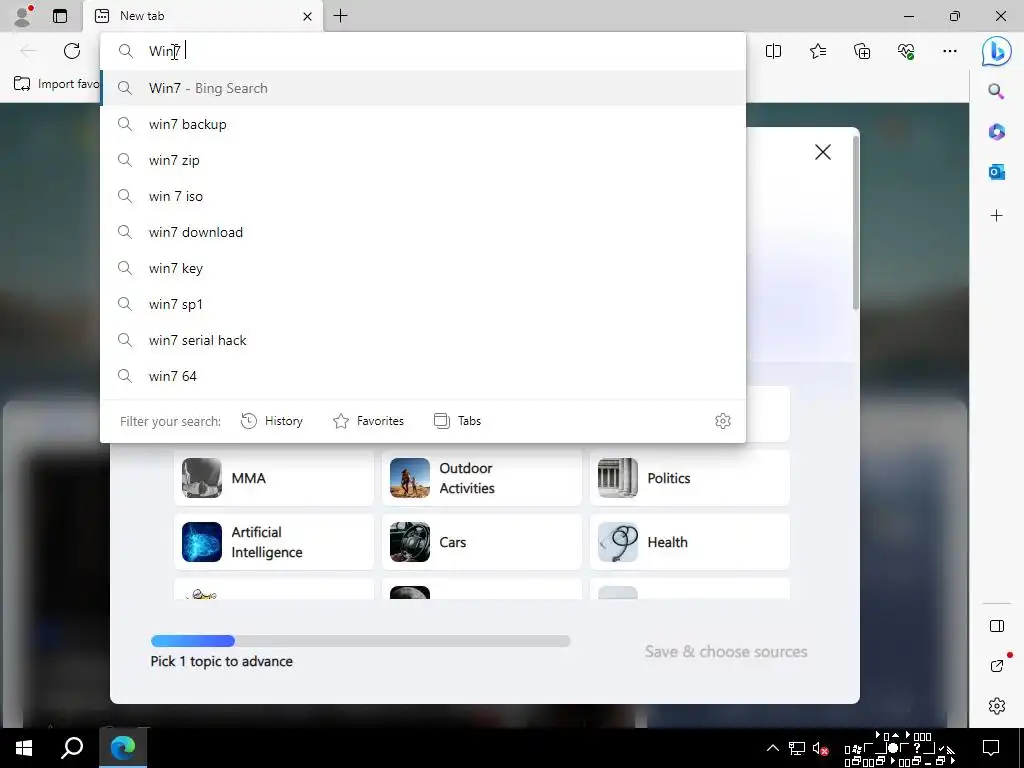Click Import favorites in bookmarks bar
This screenshot has height=768, width=1024.
(56, 84)
